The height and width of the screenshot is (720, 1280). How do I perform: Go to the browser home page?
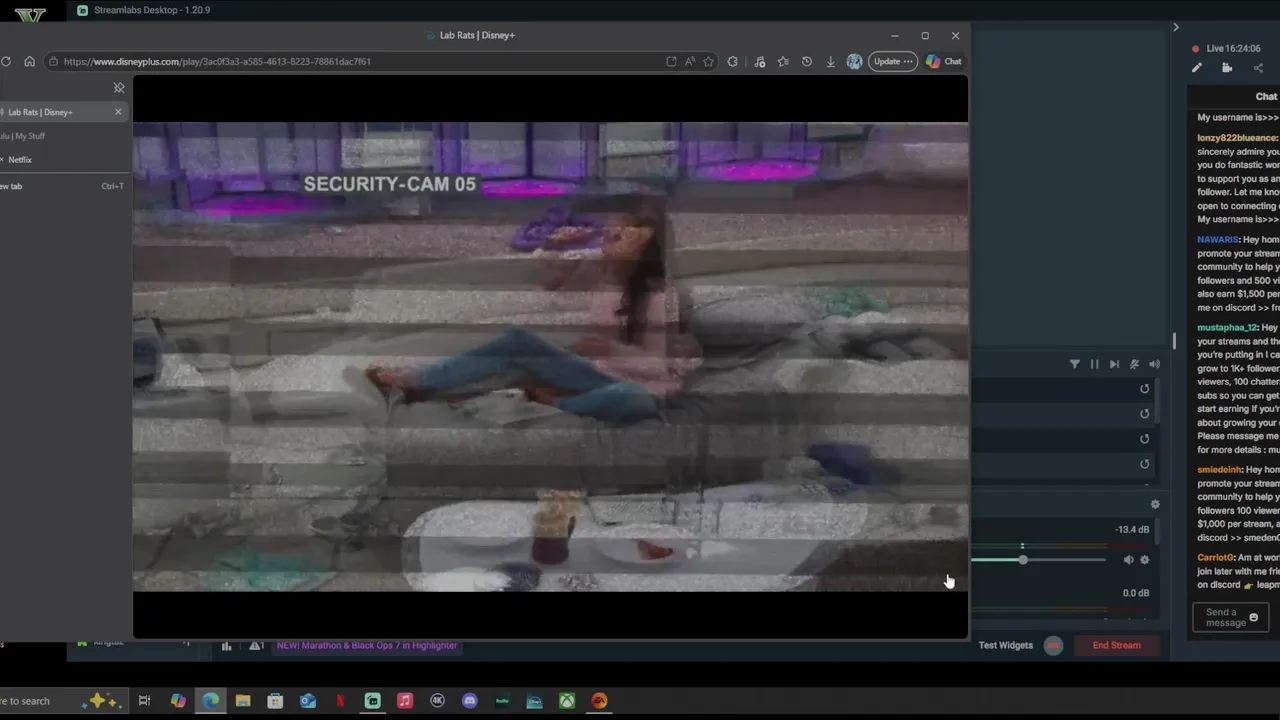point(29,61)
